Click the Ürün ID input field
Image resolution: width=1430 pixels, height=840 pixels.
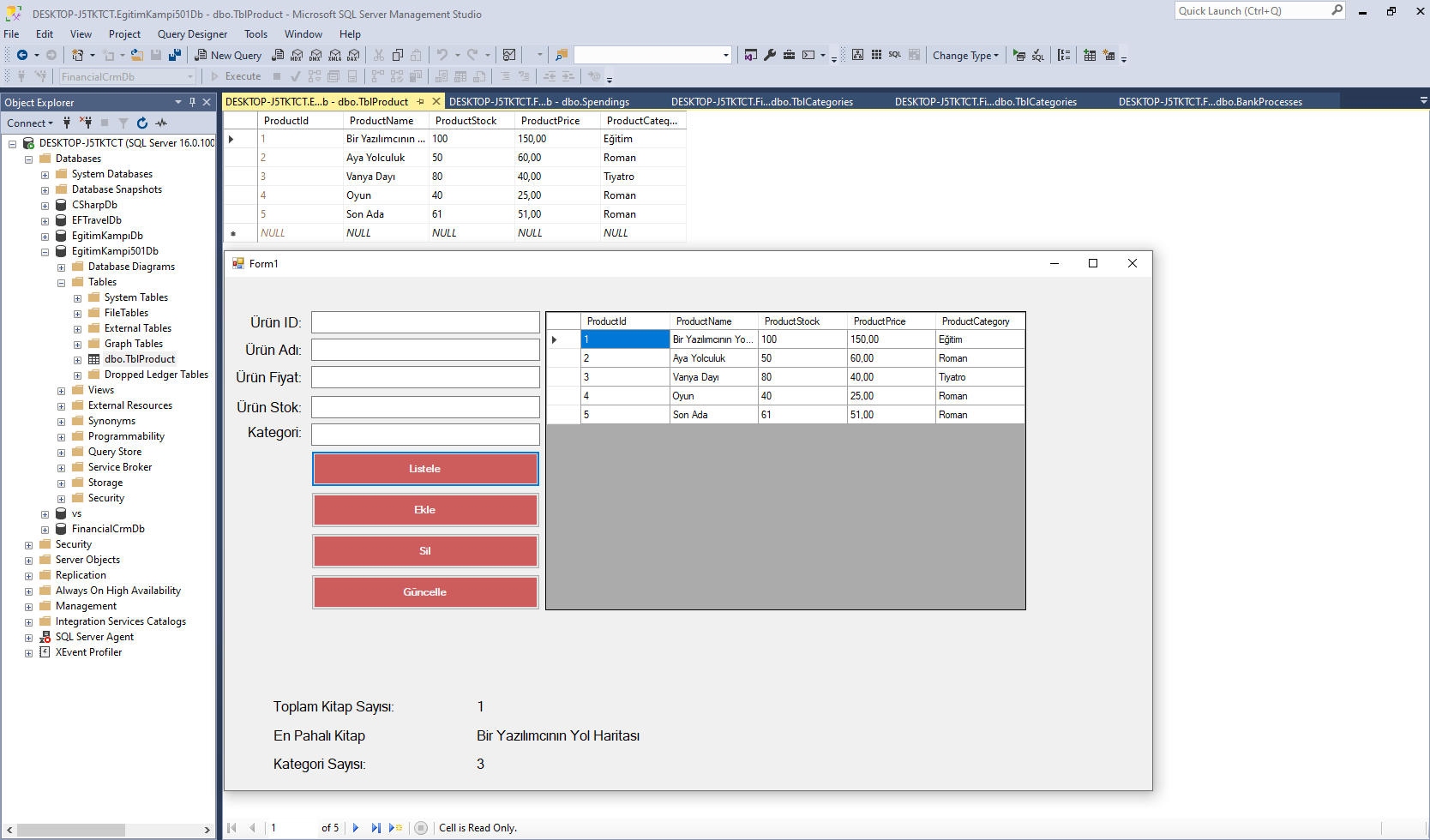tap(425, 322)
